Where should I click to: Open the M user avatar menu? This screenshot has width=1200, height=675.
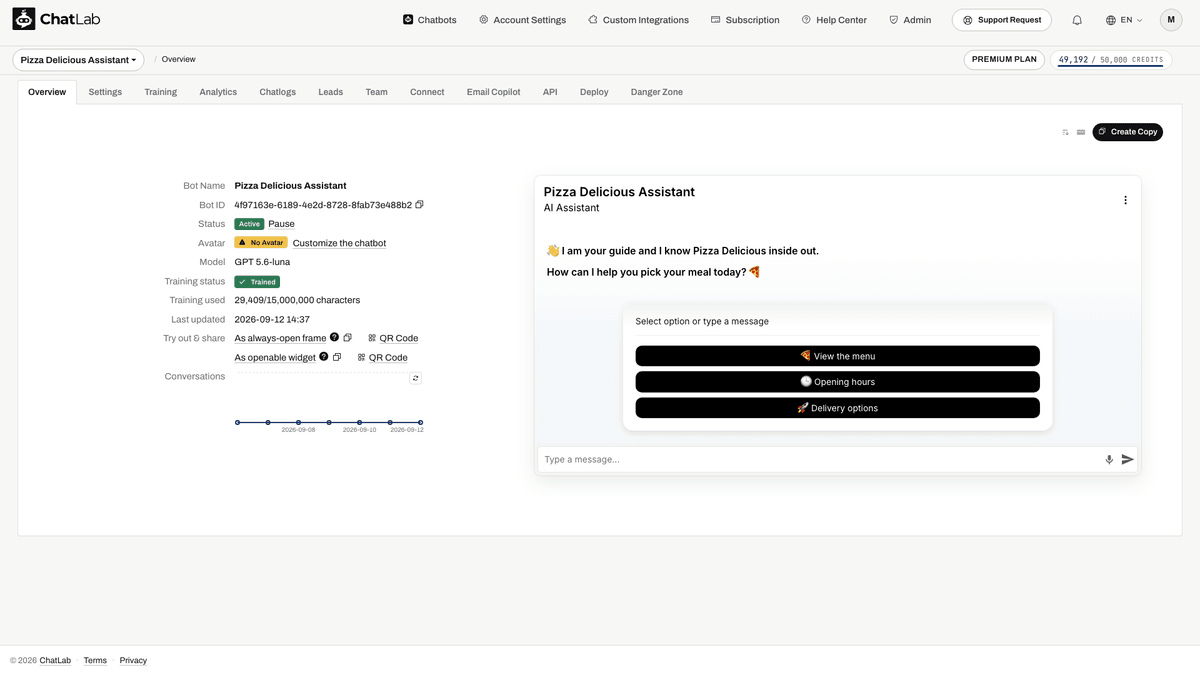click(x=1171, y=20)
